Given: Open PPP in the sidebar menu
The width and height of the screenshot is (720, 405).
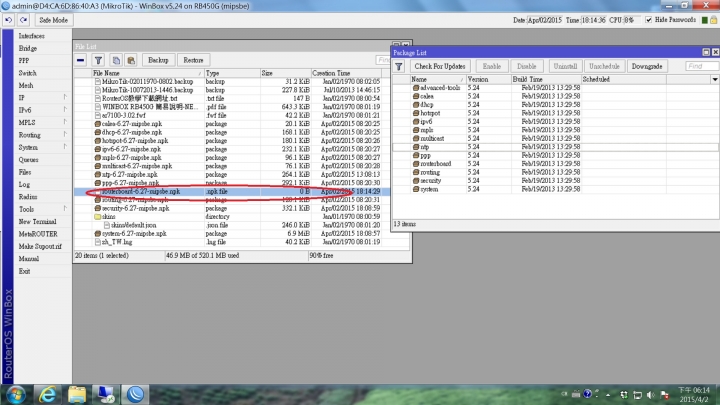Looking at the screenshot, I should tap(24, 61).
